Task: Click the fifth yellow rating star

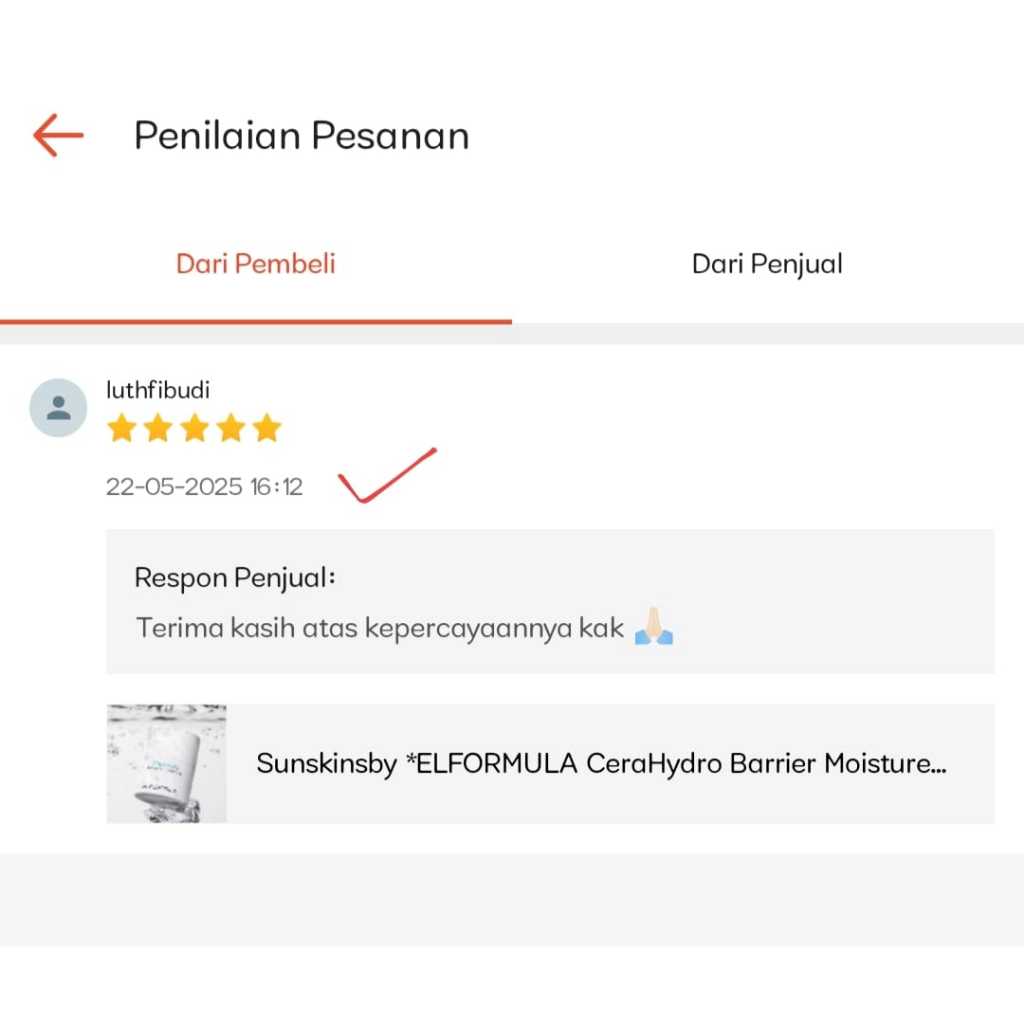Action: tap(267, 428)
